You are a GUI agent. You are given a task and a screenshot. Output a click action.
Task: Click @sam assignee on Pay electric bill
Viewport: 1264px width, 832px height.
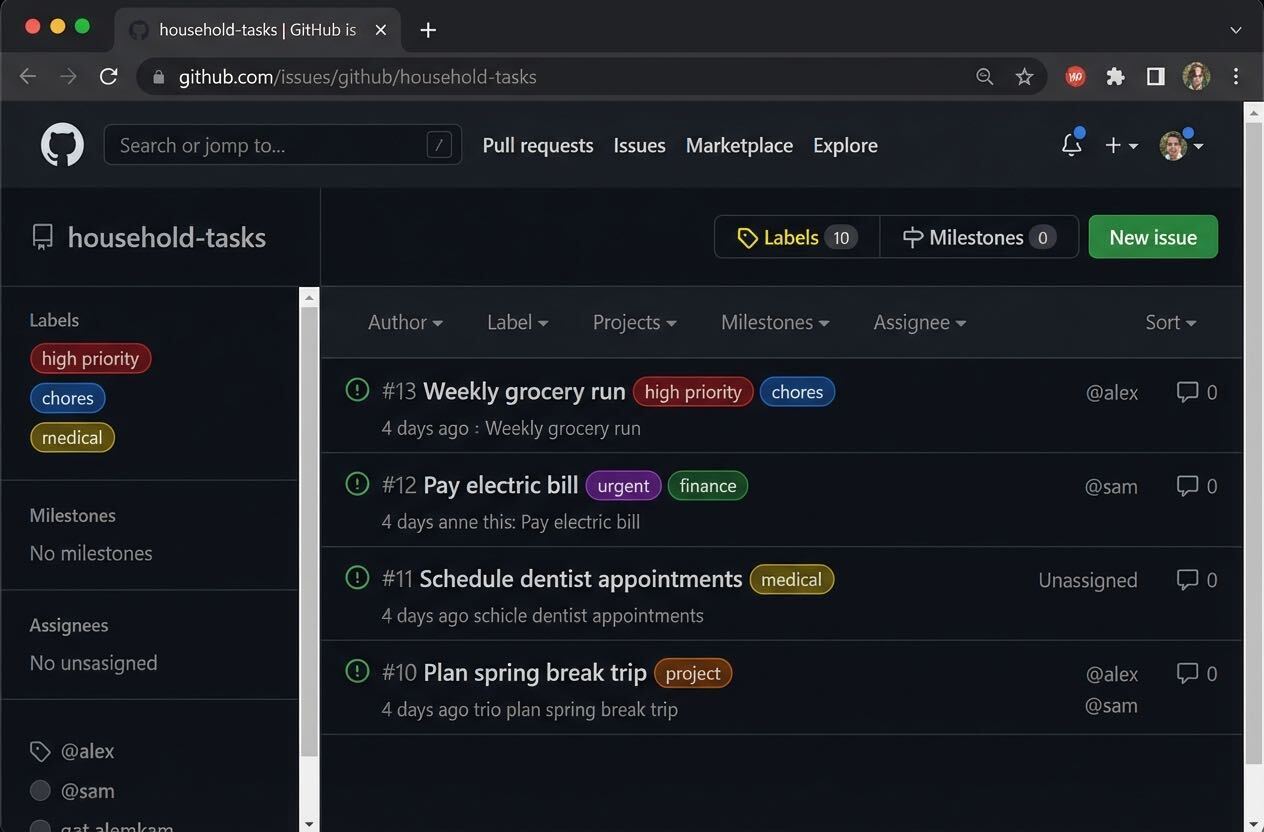(x=1111, y=487)
